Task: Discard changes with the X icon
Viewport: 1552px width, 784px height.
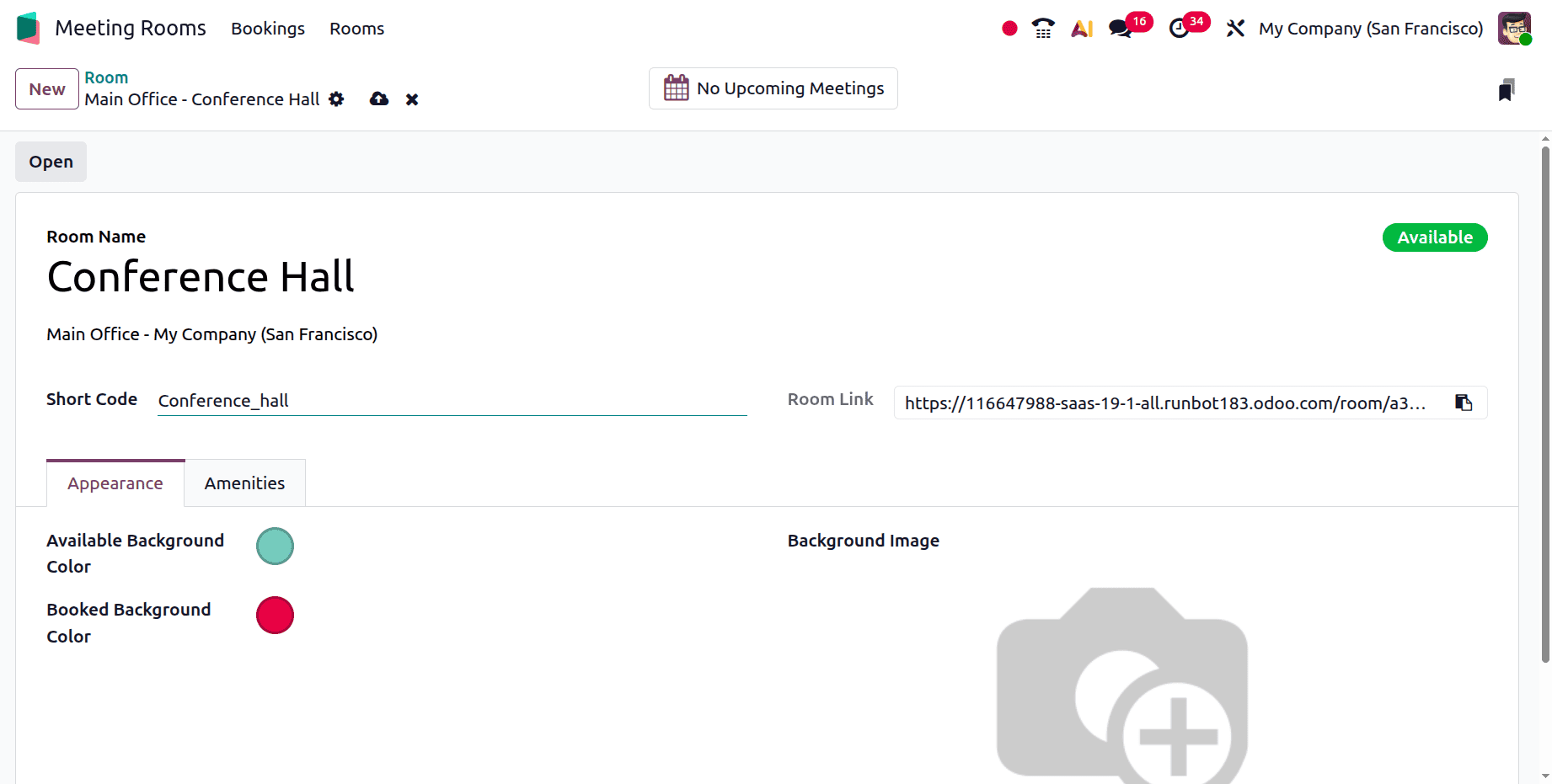Action: (412, 99)
